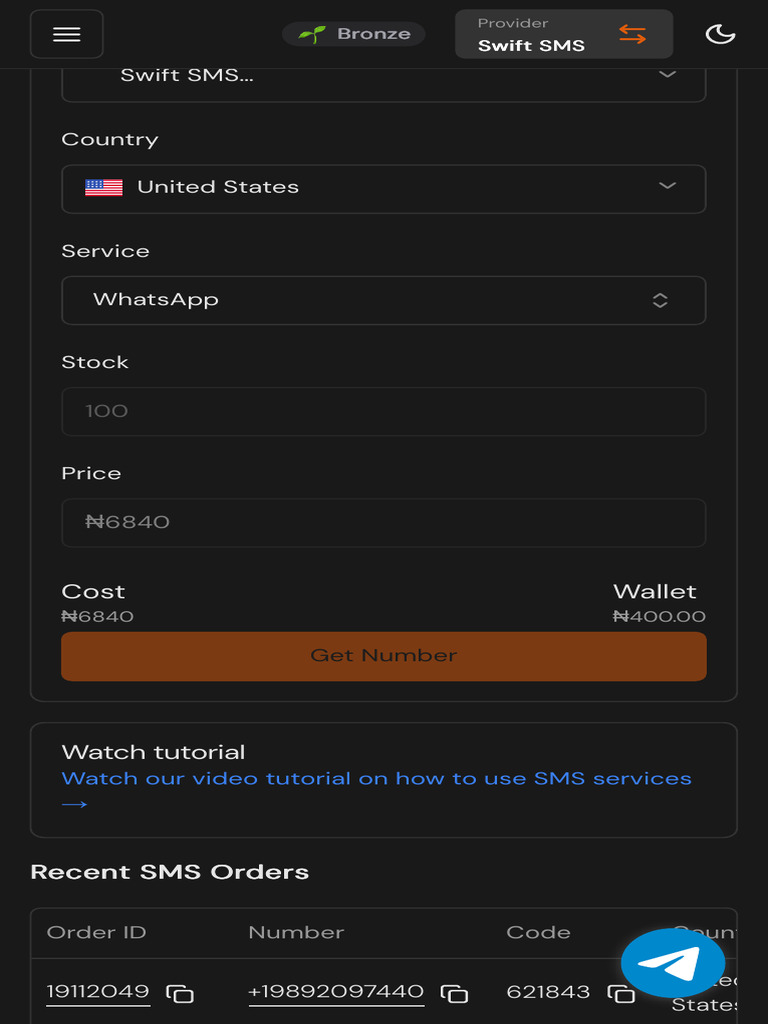This screenshot has width=768, height=1024.
Task: Click the Bronze tier badge
Action: click(354, 34)
